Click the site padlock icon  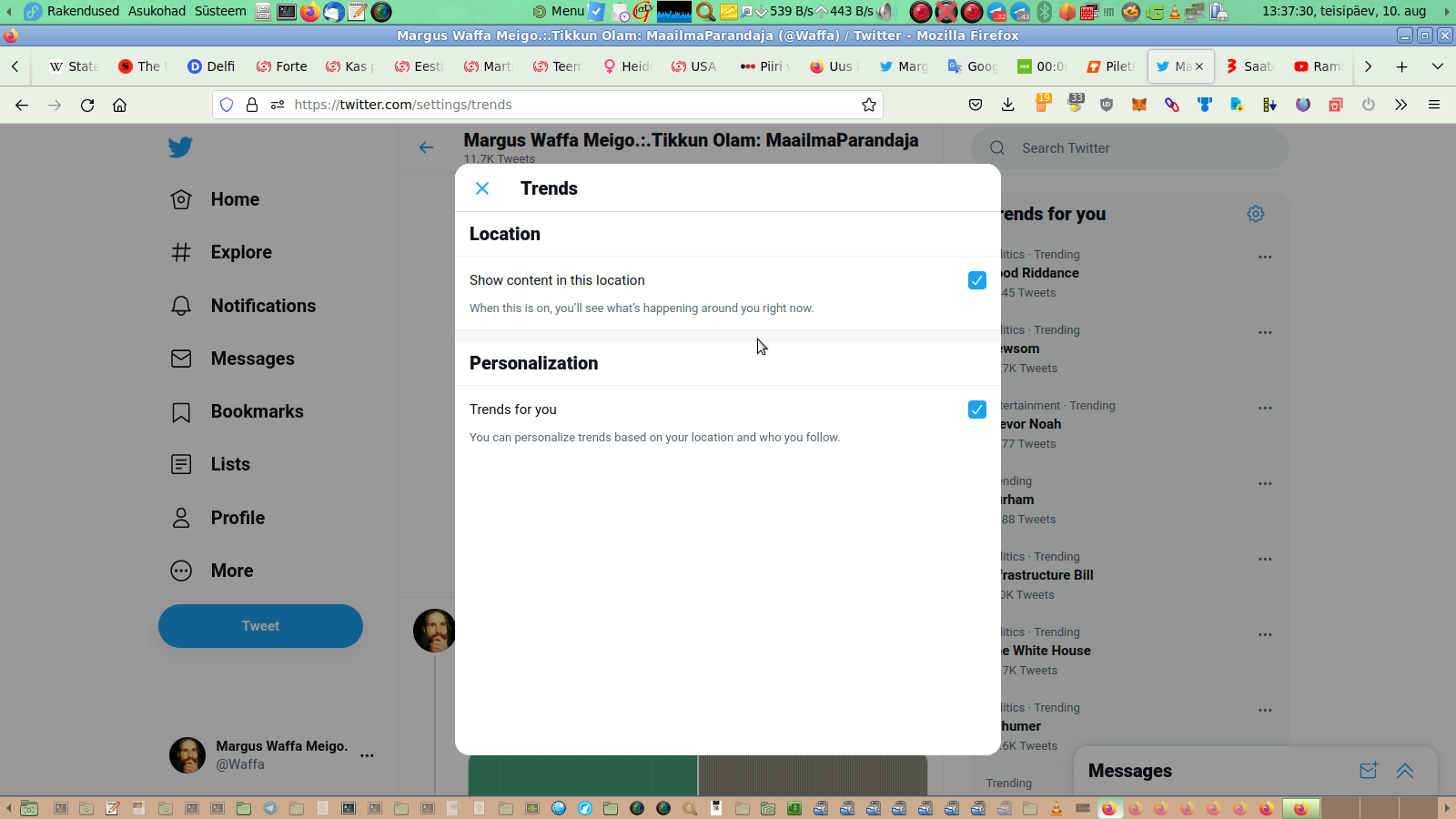click(252, 105)
